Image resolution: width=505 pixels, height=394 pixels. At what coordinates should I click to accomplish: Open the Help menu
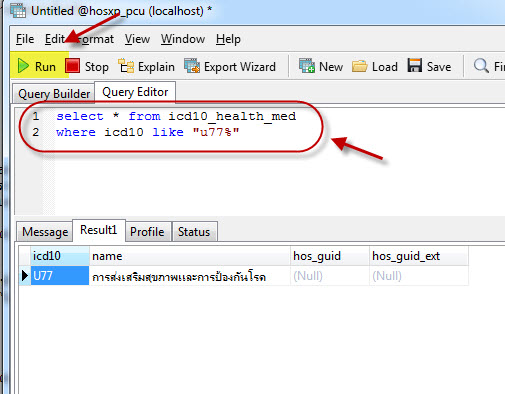click(228, 39)
